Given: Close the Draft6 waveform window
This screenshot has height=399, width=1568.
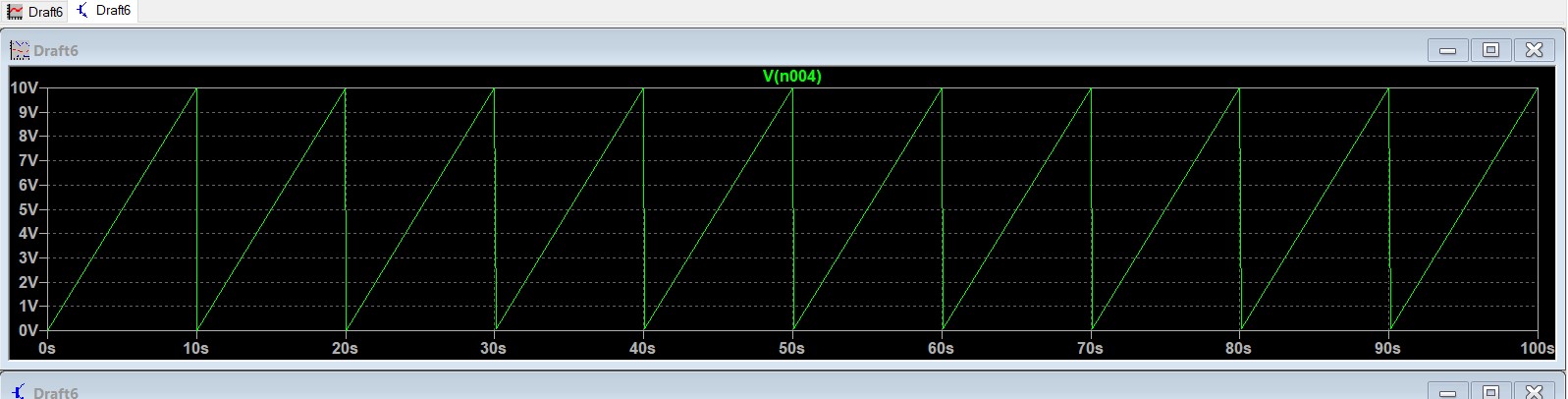Looking at the screenshot, I should [1535, 50].
